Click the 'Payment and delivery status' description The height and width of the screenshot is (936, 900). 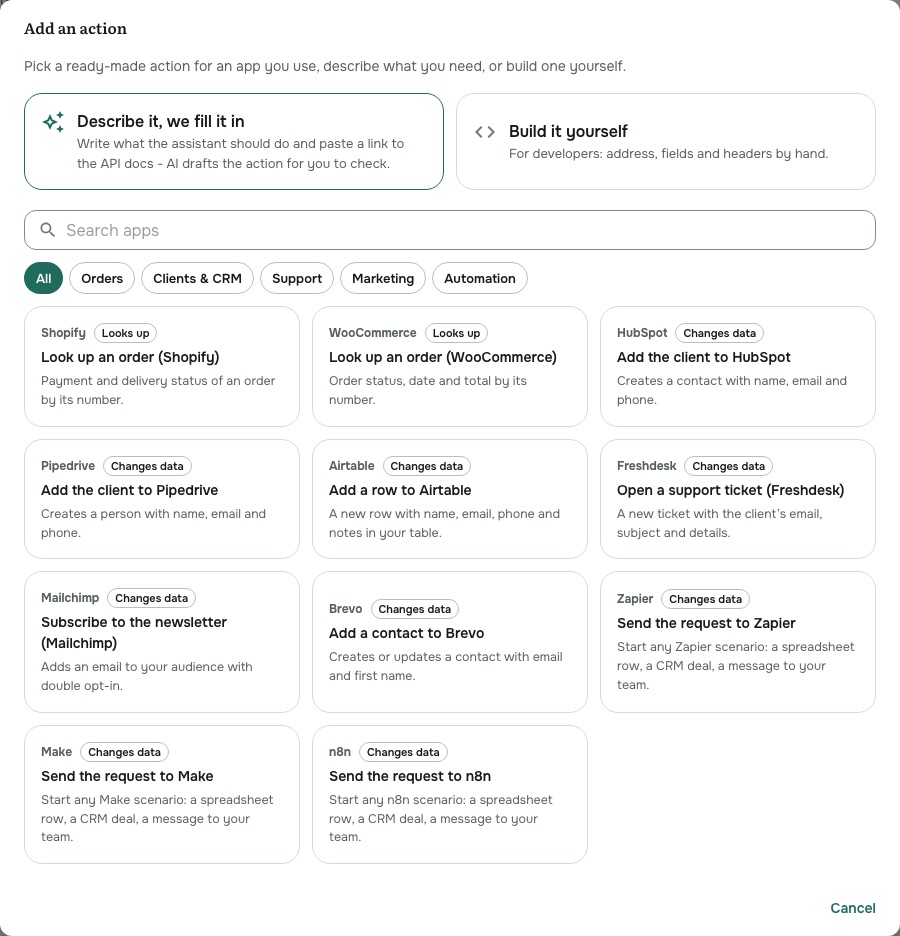click(x=158, y=390)
